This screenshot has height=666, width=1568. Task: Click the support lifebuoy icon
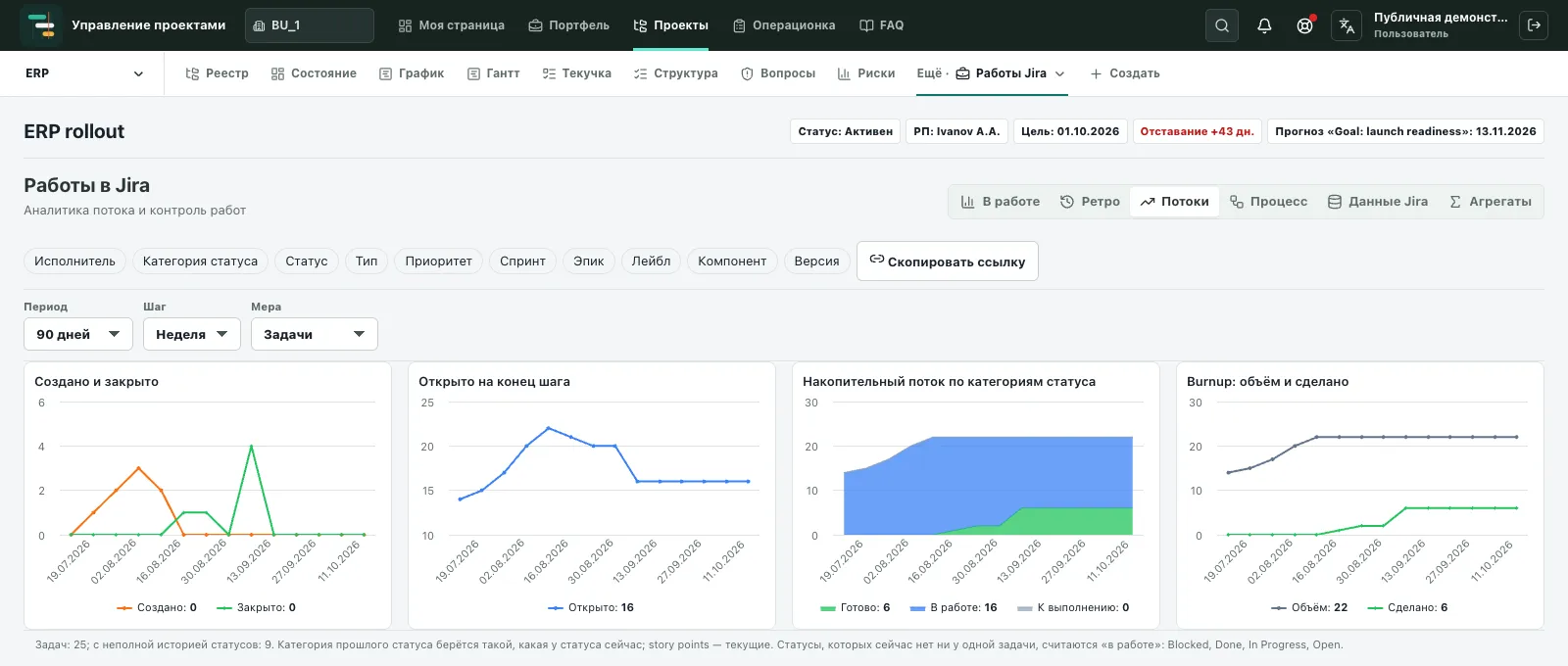pos(1304,25)
